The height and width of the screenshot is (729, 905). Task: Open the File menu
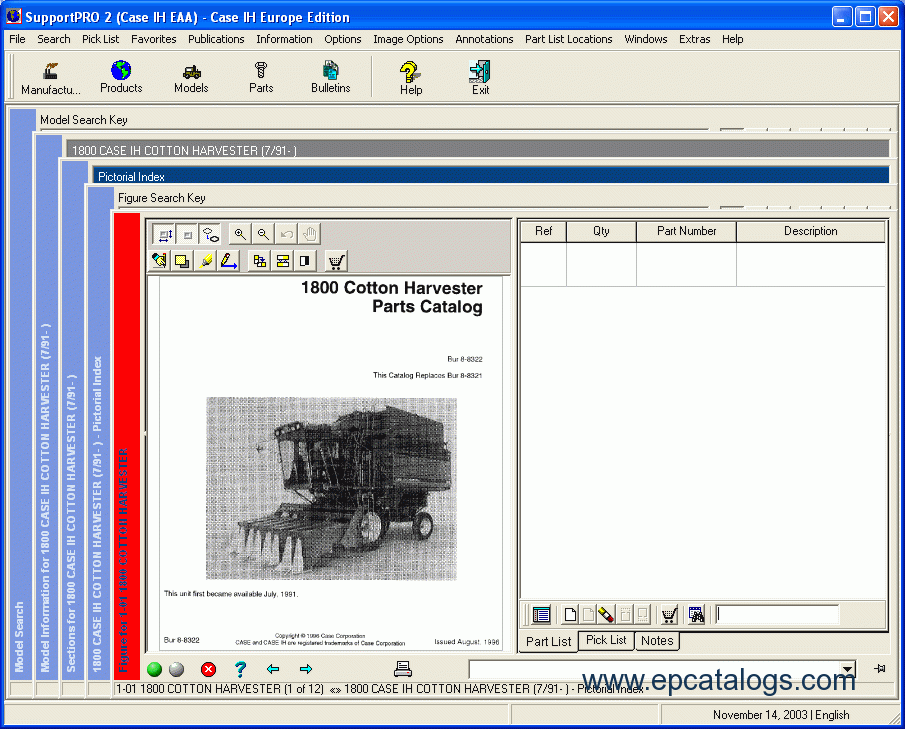(x=17, y=39)
